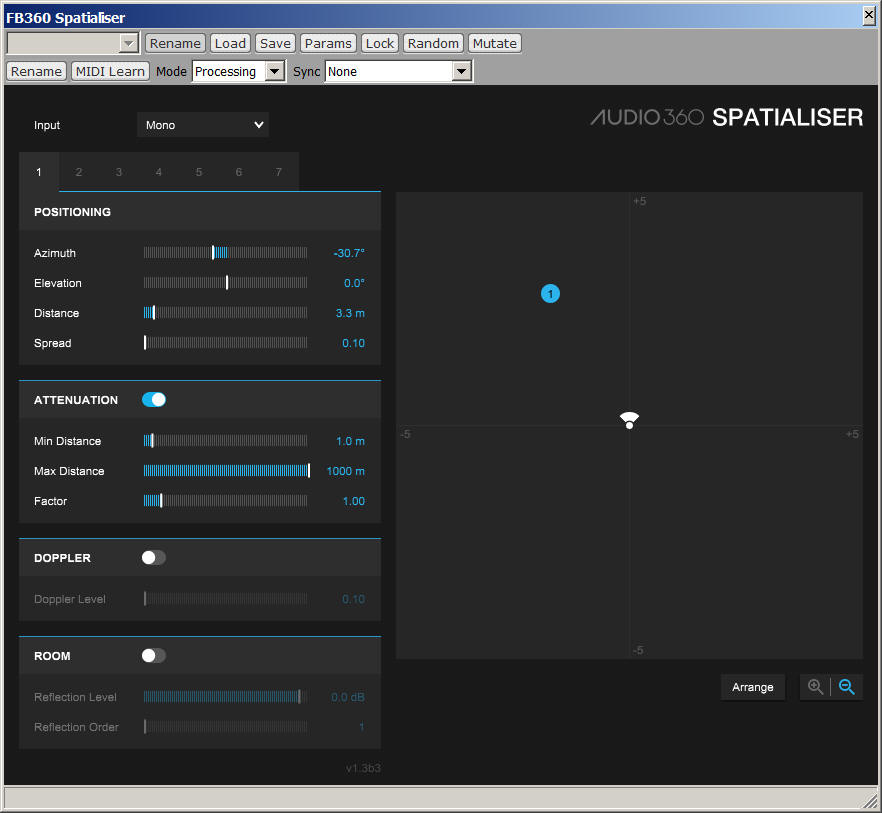Click the Min Distance slider track
The image size is (882, 813).
tap(226, 441)
